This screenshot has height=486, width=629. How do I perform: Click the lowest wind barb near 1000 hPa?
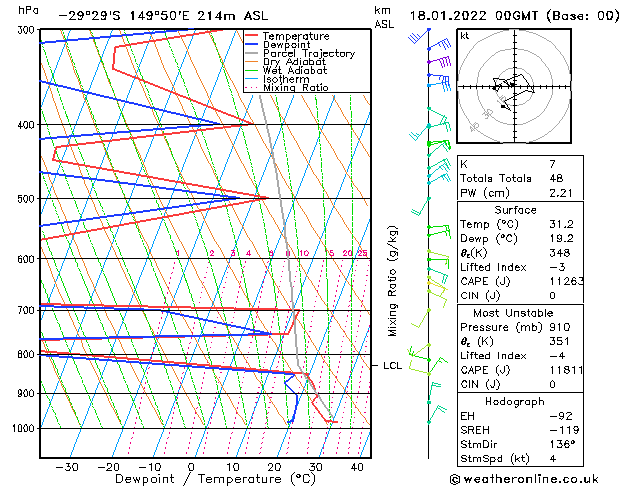pyautogui.click(x=436, y=415)
